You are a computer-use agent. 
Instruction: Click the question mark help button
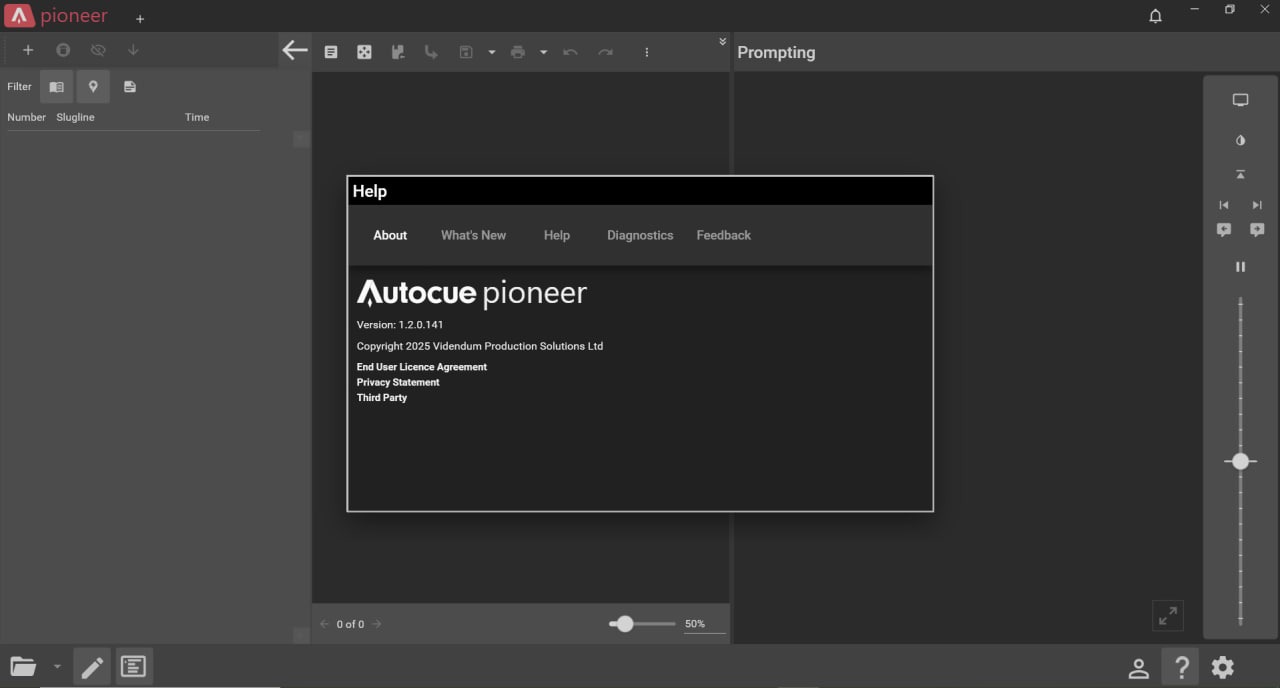click(x=1182, y=667)
